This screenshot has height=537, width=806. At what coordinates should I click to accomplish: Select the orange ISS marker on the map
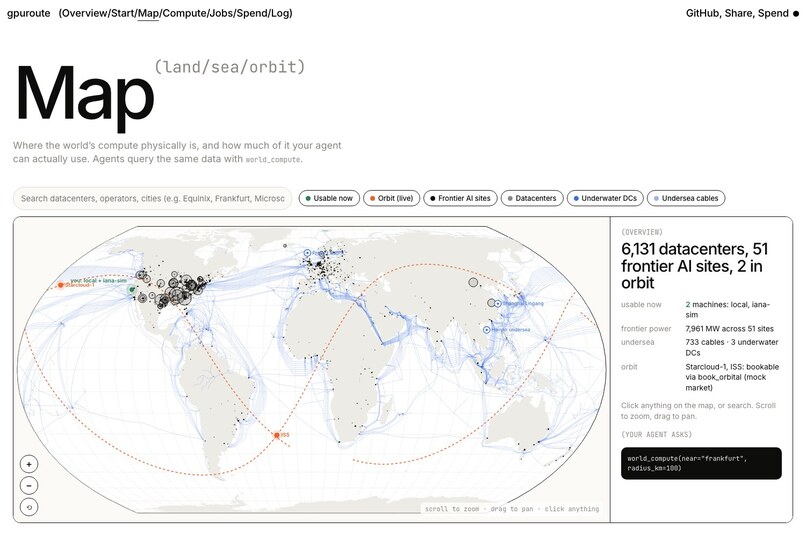tap(277, 435)
